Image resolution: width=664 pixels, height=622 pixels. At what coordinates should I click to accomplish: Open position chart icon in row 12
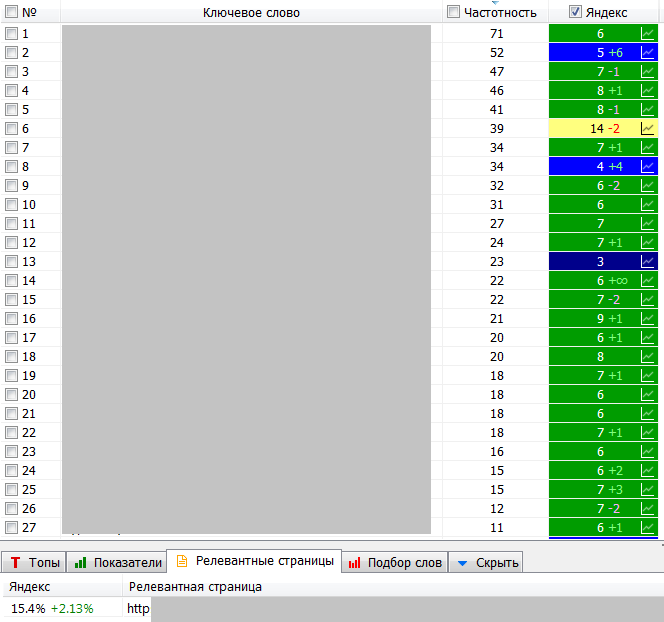tap(647, 243)
